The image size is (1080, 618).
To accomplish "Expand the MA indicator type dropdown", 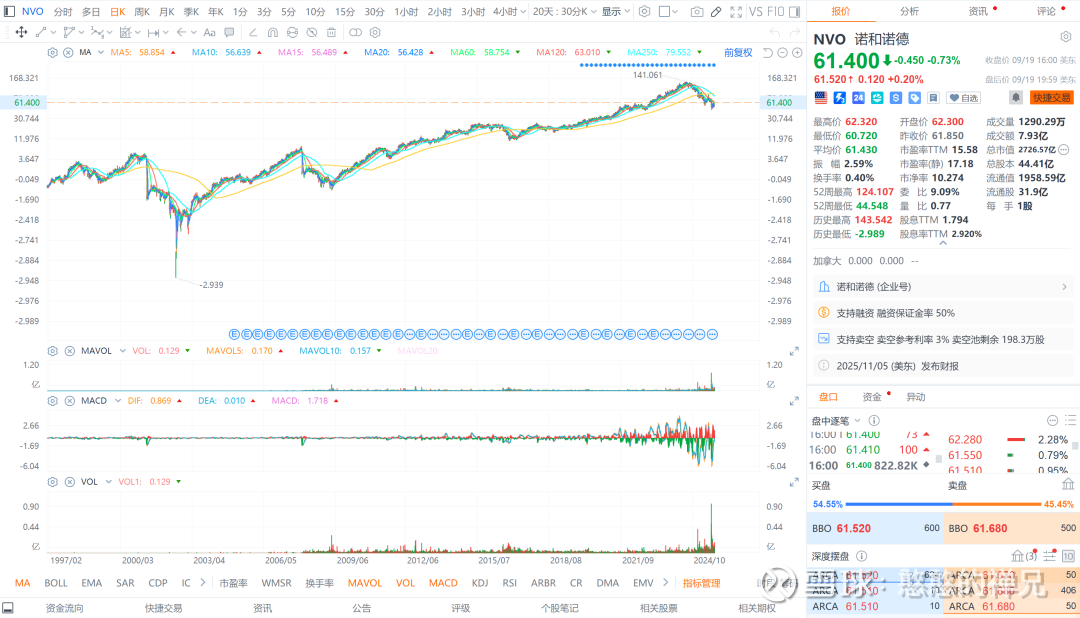I will click(x=101, y=52).
